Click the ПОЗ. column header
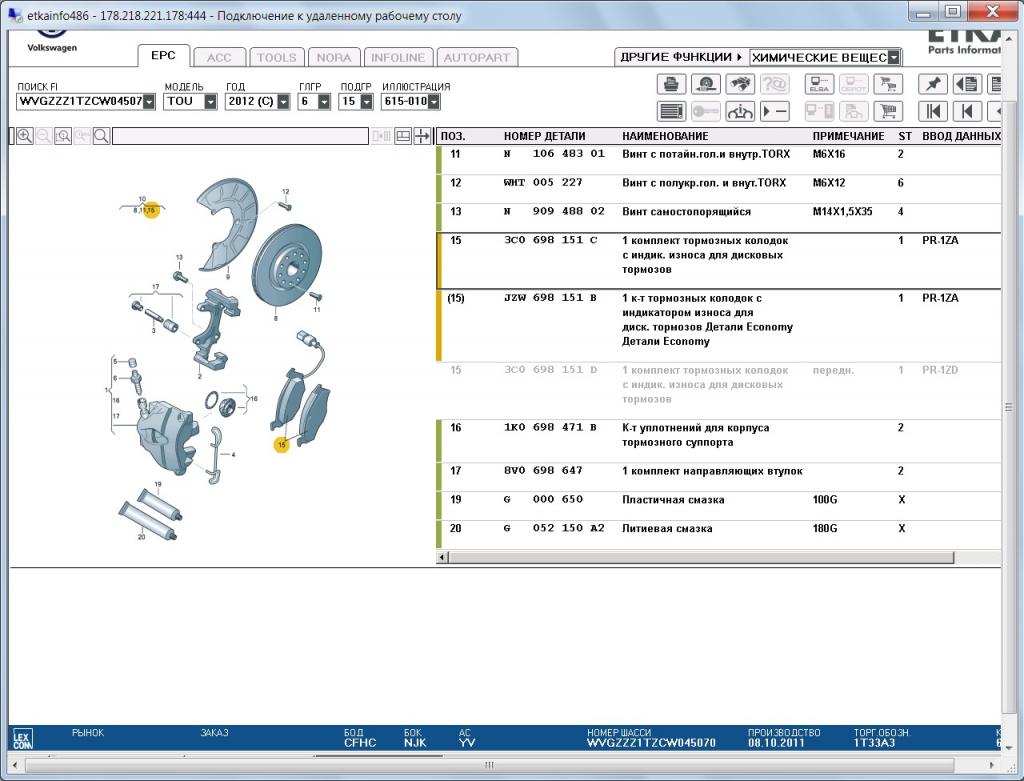 tap(453, 136)
